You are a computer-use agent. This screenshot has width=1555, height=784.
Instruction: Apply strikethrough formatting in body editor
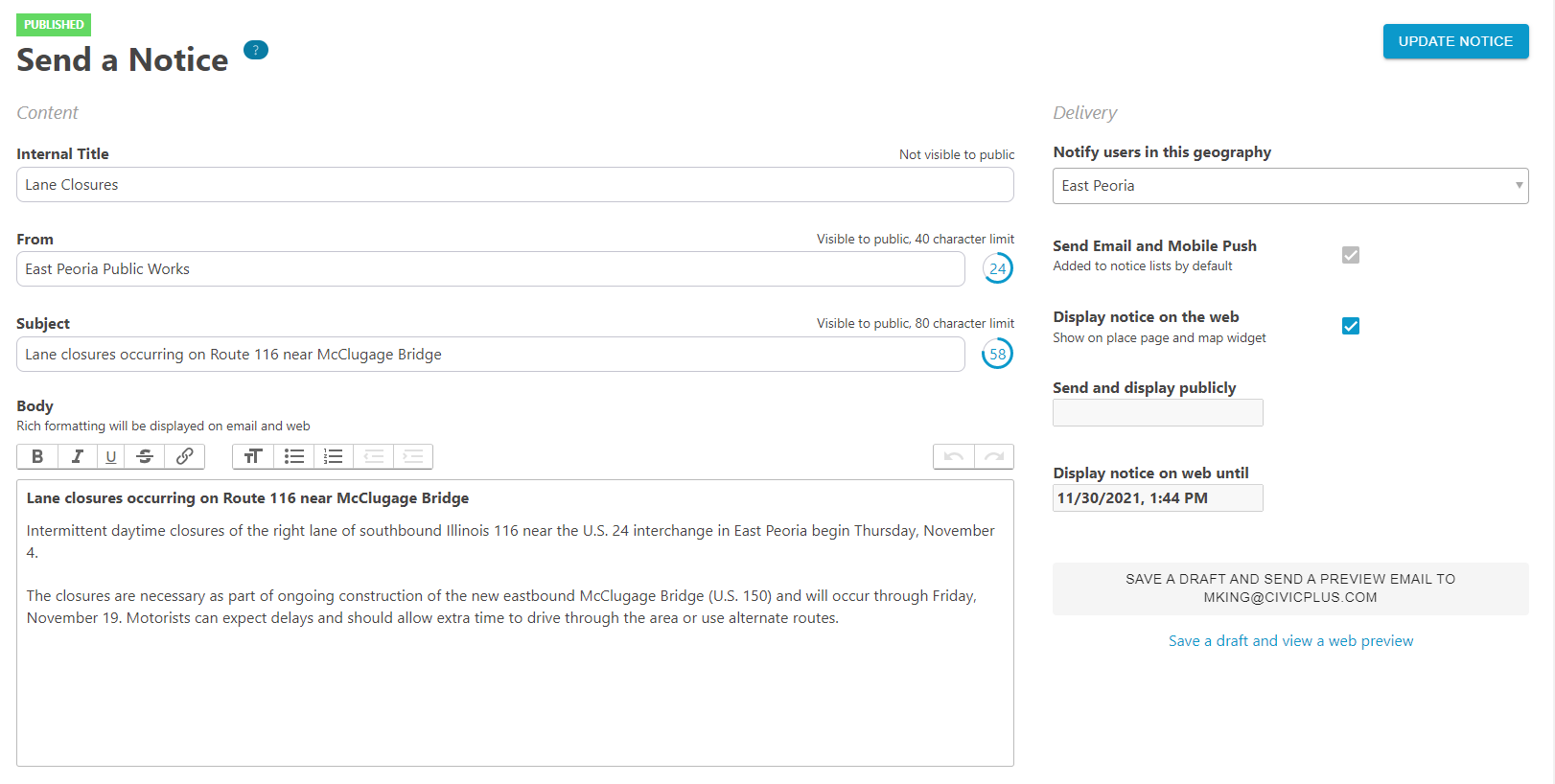pyautogui.click(x=145, y=456)
